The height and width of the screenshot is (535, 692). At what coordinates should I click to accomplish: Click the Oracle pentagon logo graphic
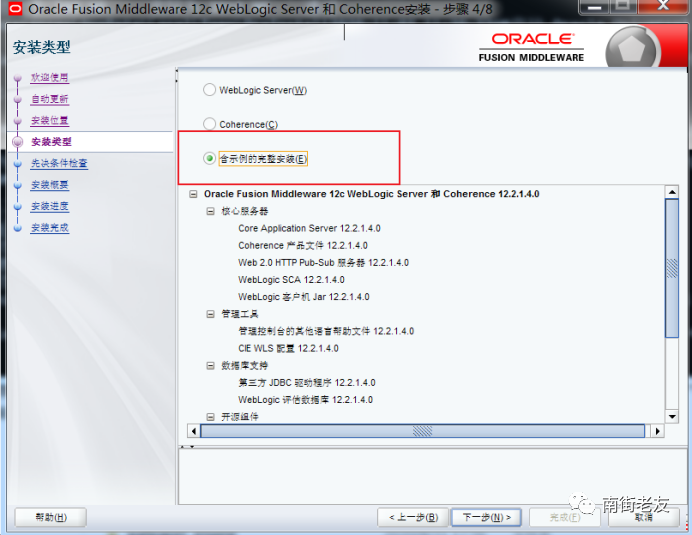[632, 49]
